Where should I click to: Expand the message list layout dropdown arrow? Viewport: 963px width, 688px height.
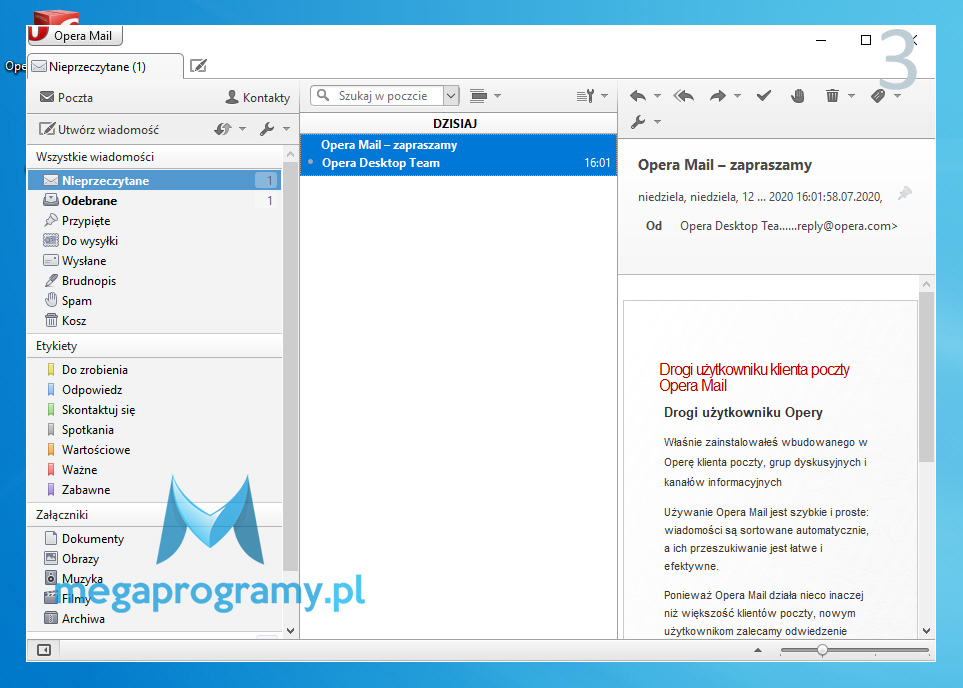[x=497, y=95]
